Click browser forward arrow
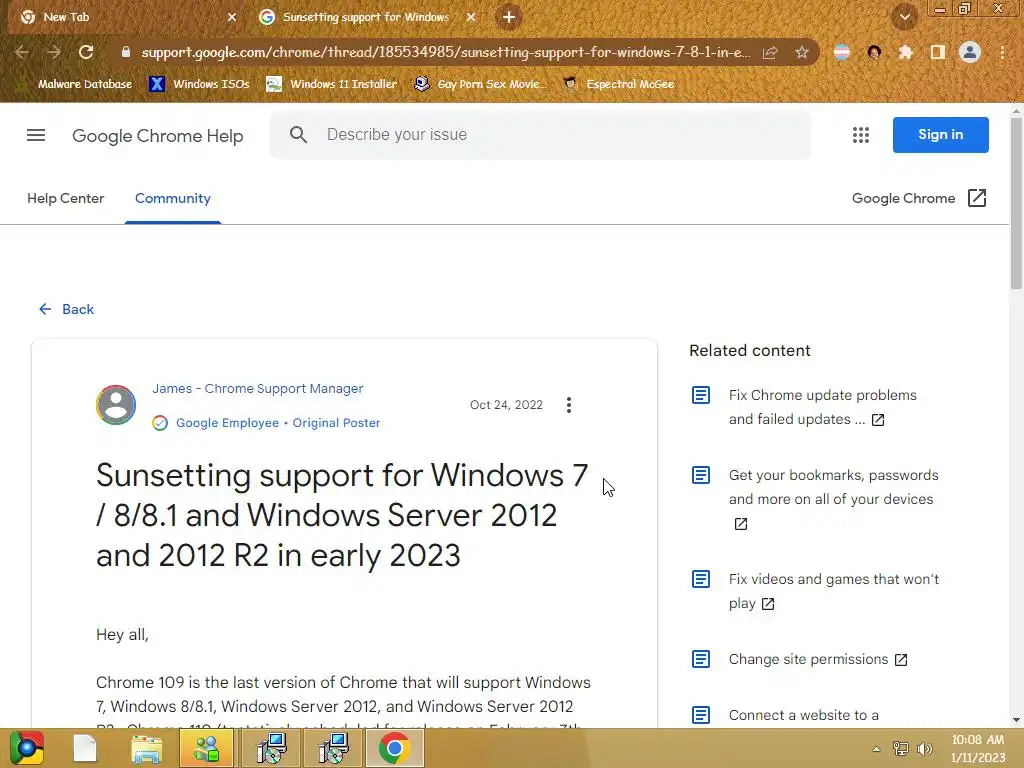 (x=54, y=52)
